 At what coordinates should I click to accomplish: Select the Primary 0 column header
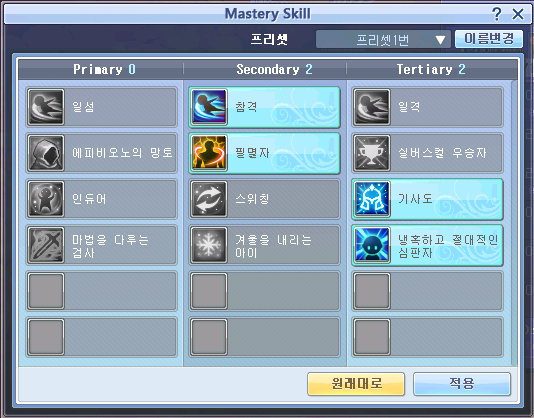click(104, 69)
